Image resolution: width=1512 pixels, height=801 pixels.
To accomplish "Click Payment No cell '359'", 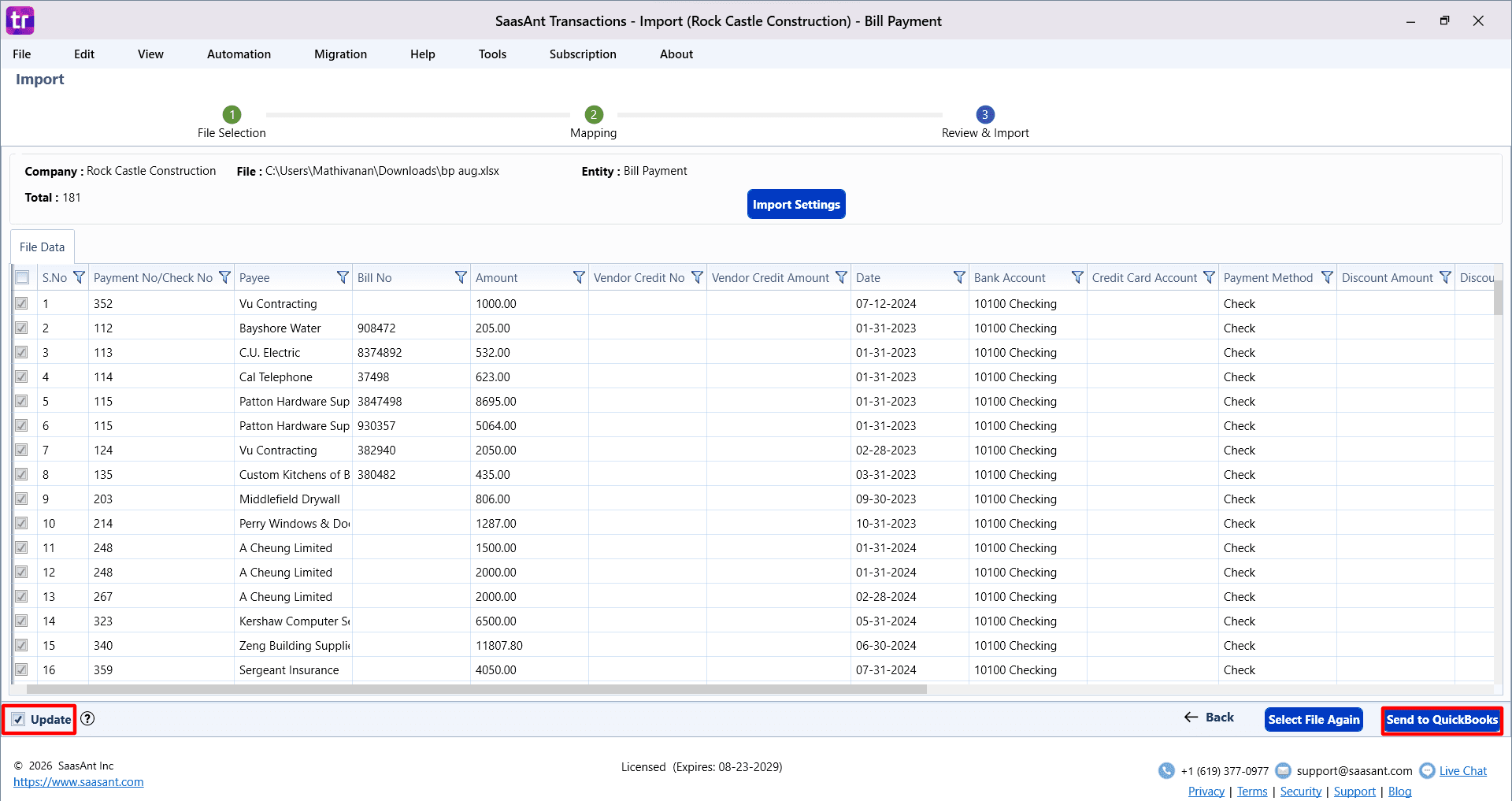I will [x=161, y=669].
